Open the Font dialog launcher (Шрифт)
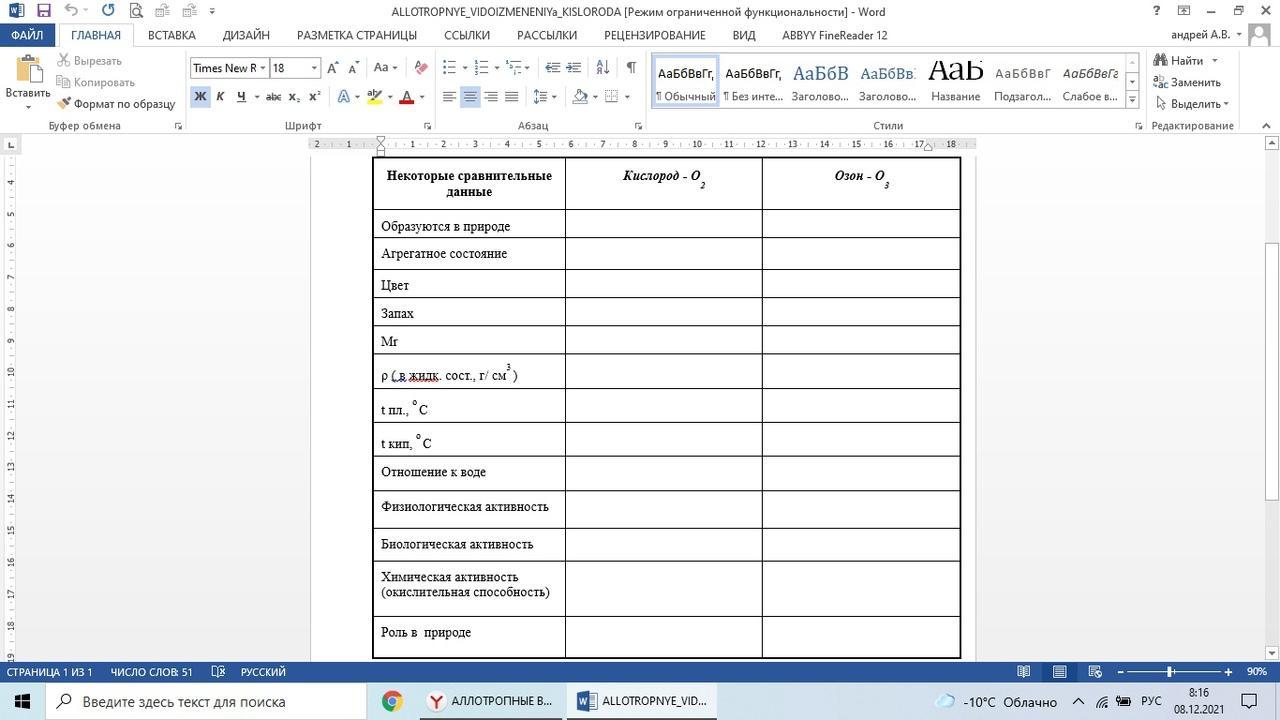The width and height of the screenshot is (1280, 720). click(x=427, y=126)
